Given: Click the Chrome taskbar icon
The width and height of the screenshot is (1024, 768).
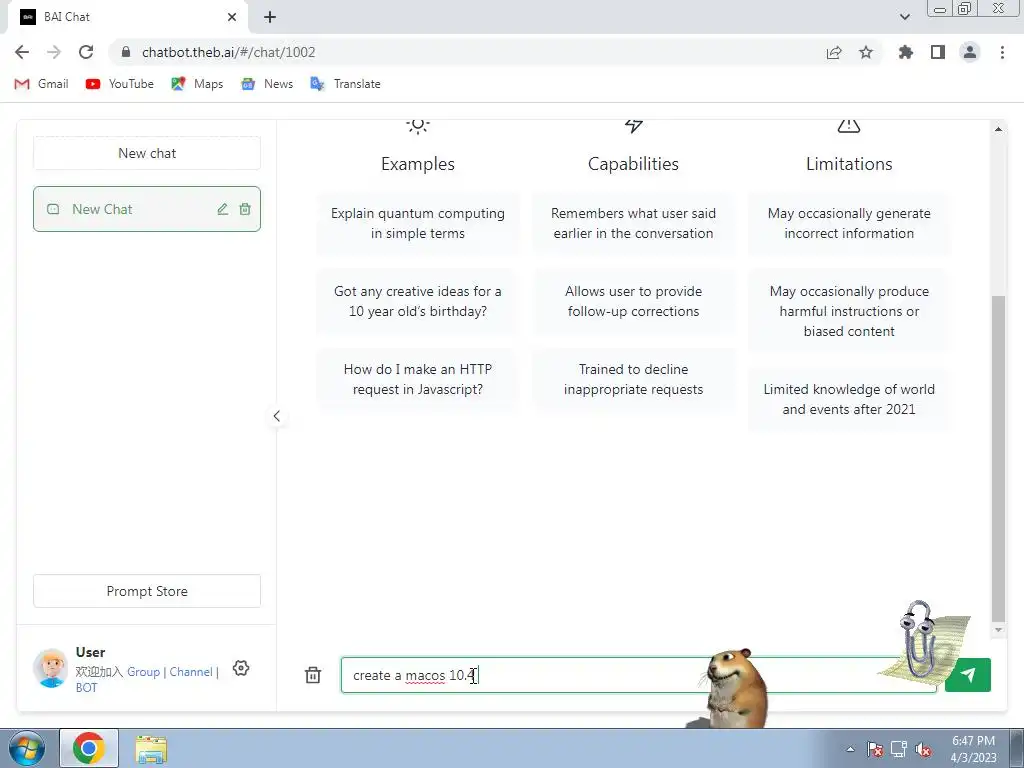Looking at the screenshot, I should 89,748.
